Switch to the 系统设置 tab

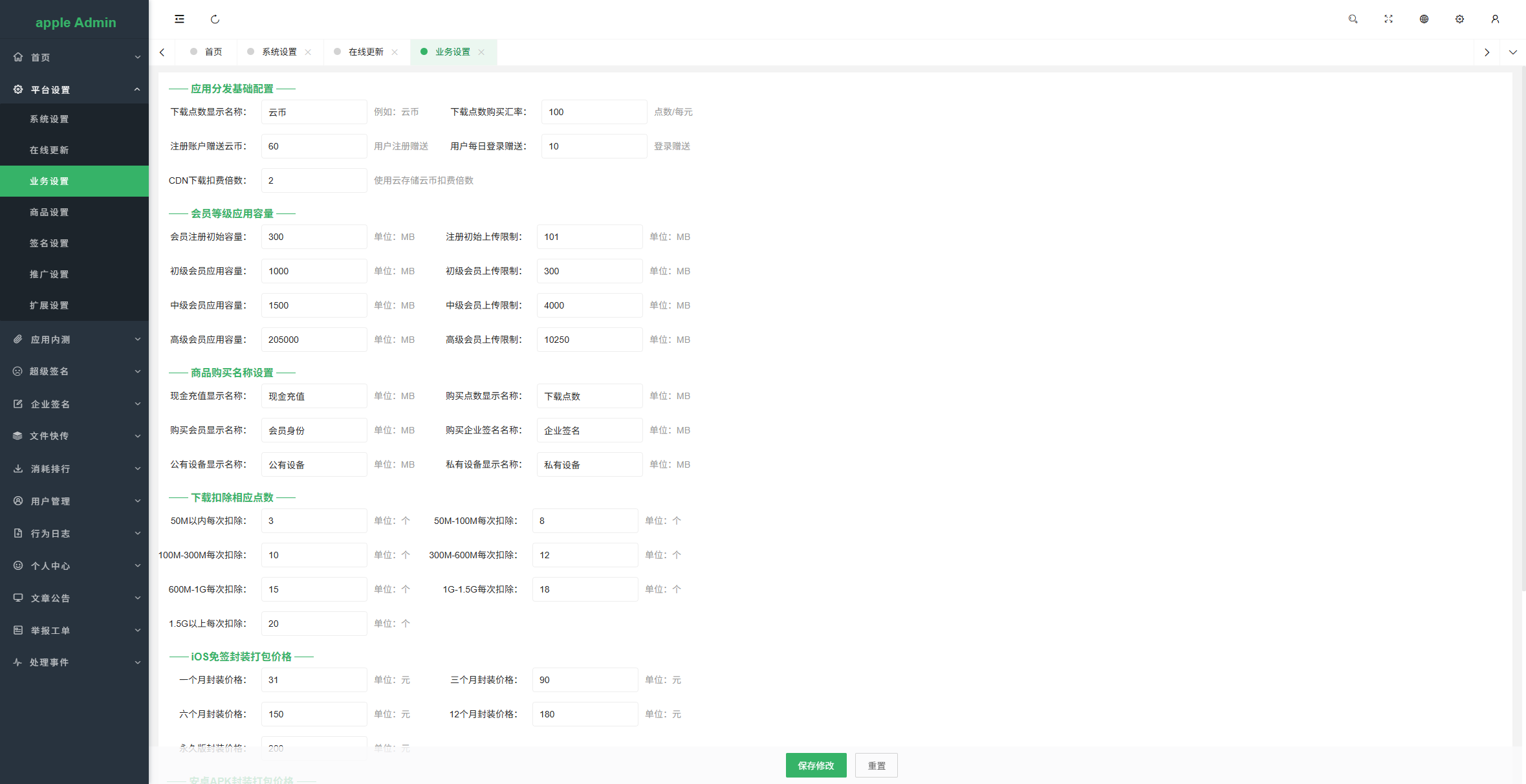coord(279,52)
